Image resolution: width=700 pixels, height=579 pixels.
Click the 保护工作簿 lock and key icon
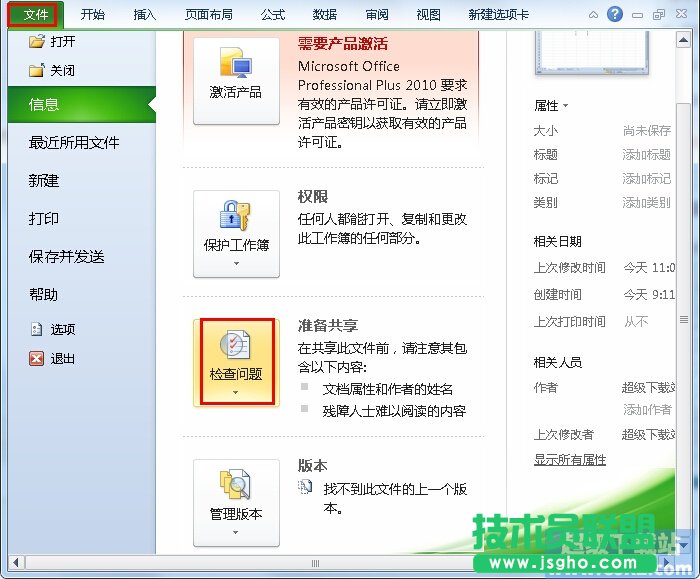235,215
